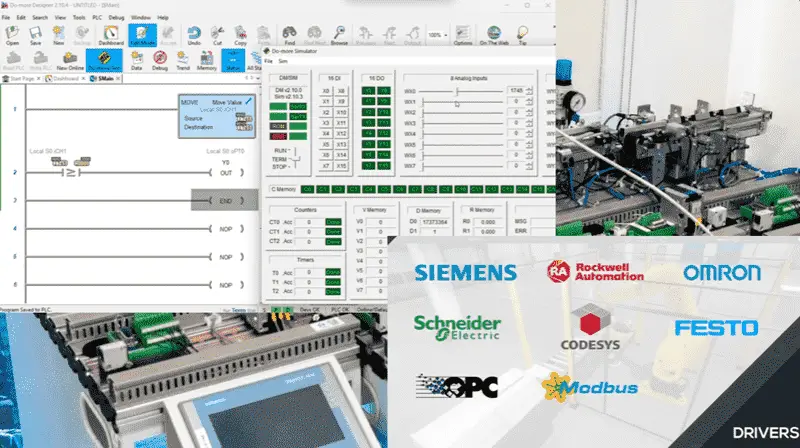Click the Undo toolbar icon

[x=194, y=35]
